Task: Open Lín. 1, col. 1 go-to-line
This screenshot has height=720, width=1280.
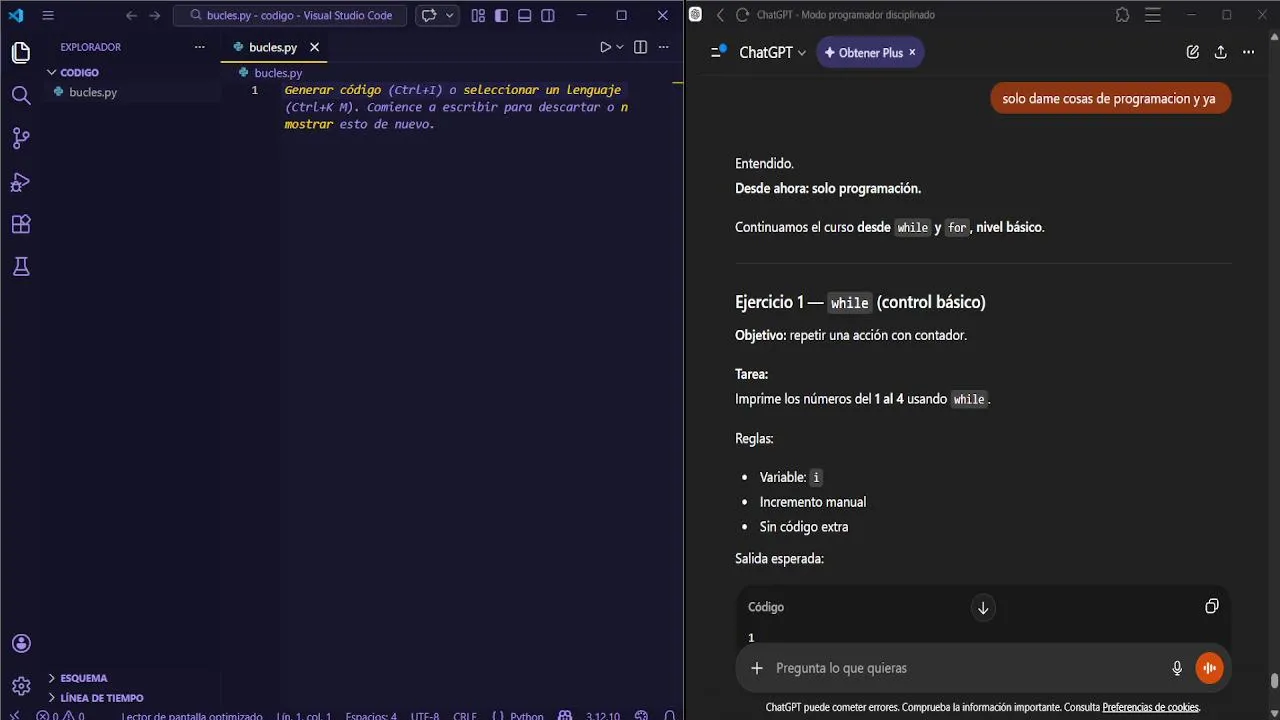Action: pos(303,715)
